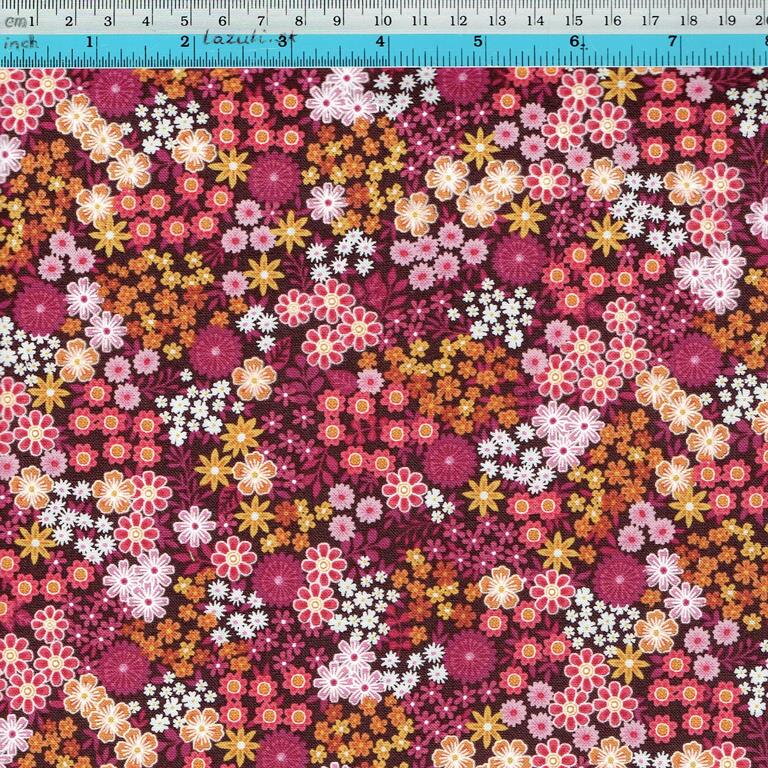This screenshot has width=768, height=768.
Task: Click the 3 inch number on the blue scale
Action: click(x=284, y=42)
